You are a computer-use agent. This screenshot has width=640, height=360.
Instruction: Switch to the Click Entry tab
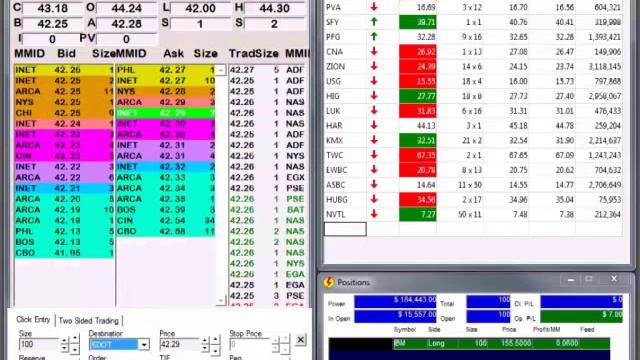(x=33, y=320)
